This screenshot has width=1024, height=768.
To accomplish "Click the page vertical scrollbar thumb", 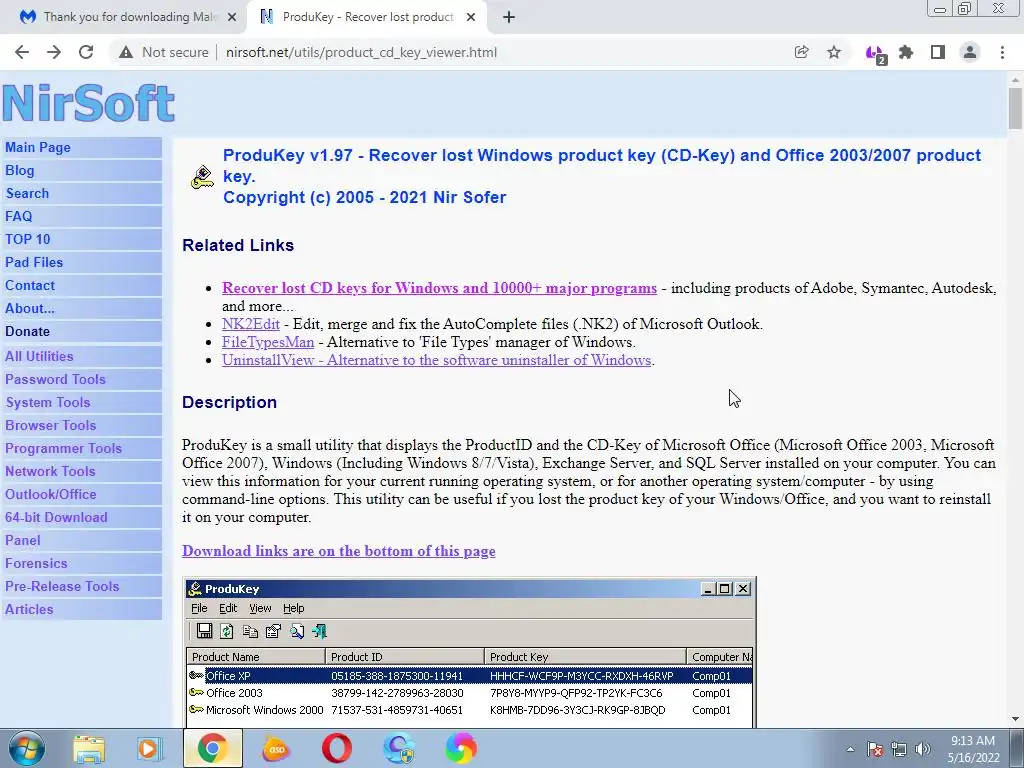I will pos(1015,108).
